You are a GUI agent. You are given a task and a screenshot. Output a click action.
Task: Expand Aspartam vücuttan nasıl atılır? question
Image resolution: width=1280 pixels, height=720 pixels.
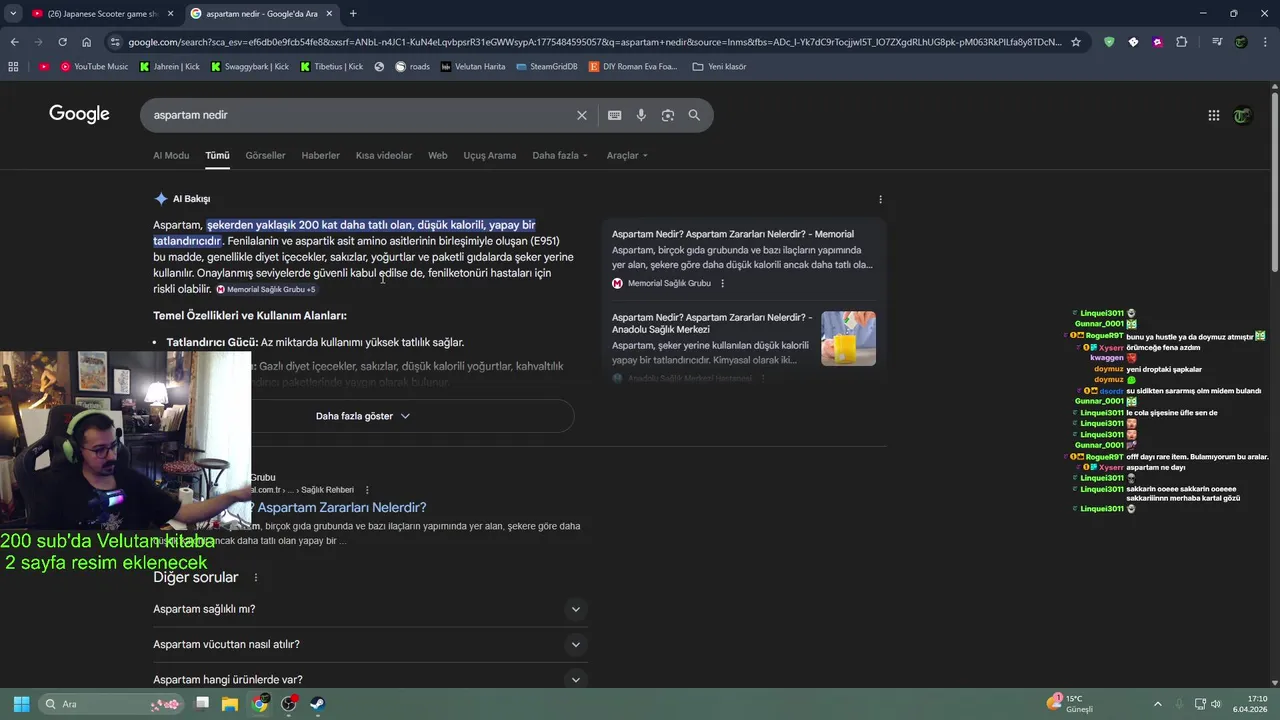pos(368,644)
